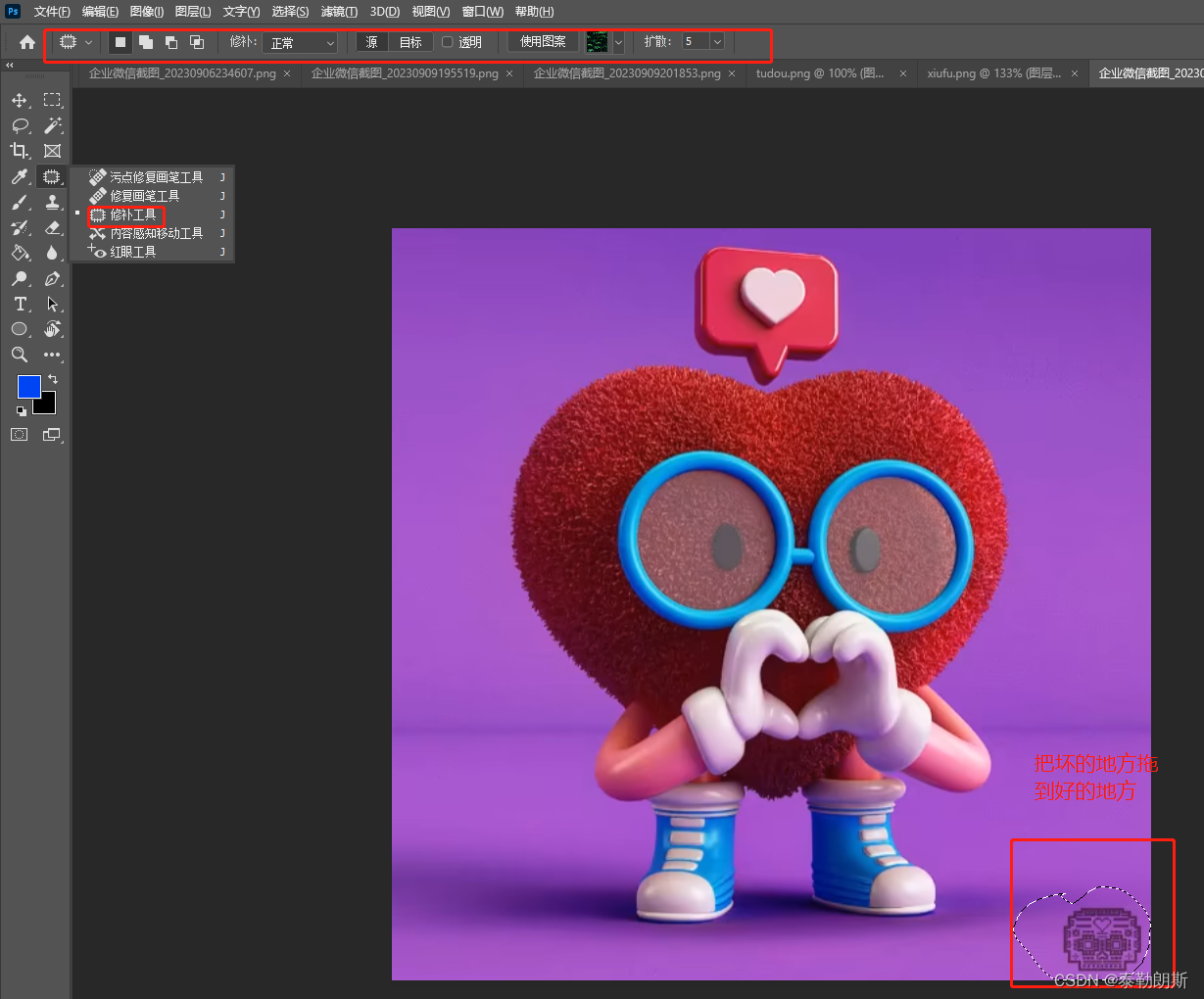
Task: Switch patch mode to 目标
Action: 410,42
